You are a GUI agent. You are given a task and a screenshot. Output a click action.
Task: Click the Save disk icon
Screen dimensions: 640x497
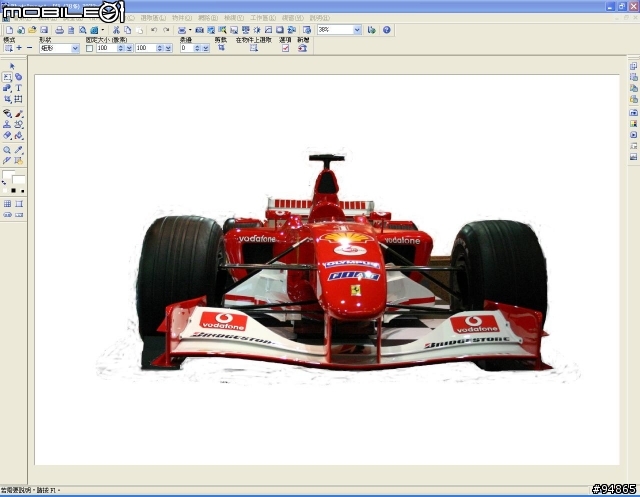click(44, 30)
